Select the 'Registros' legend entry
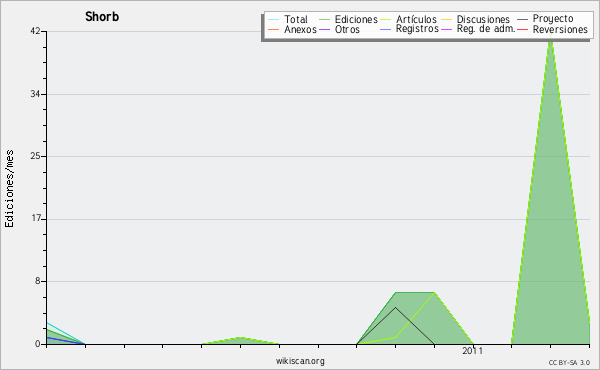600x370 pixels. 417,29
